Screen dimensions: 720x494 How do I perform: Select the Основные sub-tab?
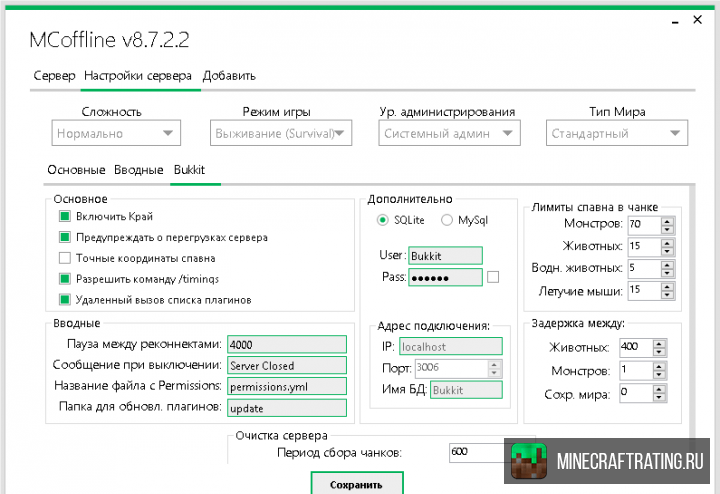[x=76, y=170]
